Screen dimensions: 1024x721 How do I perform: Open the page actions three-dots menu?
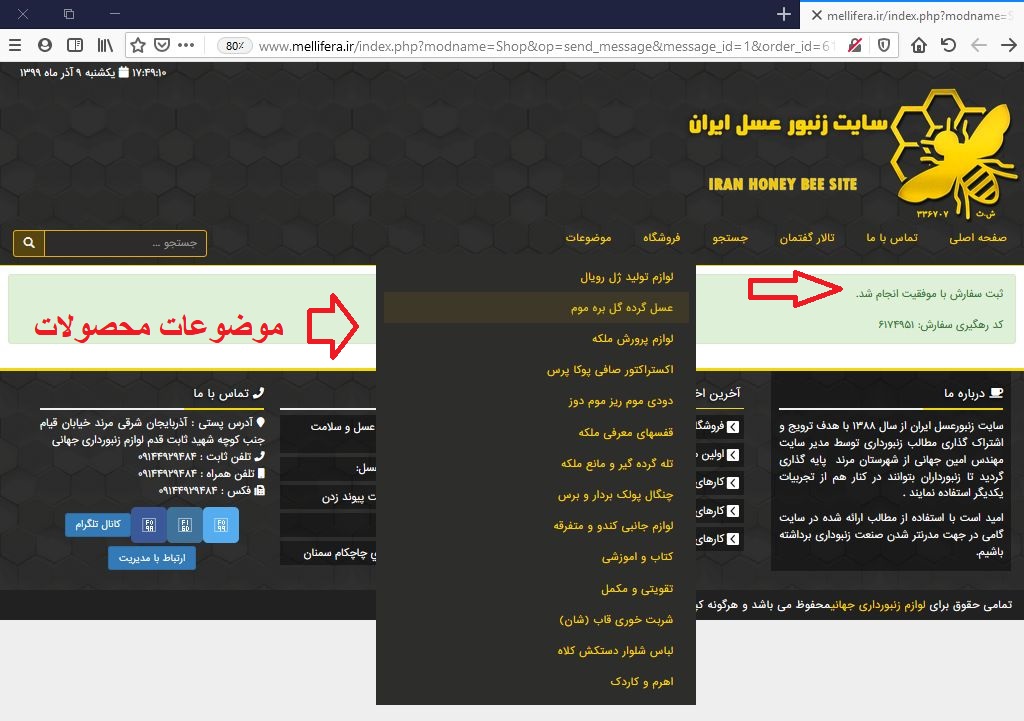tap(186, 45)
